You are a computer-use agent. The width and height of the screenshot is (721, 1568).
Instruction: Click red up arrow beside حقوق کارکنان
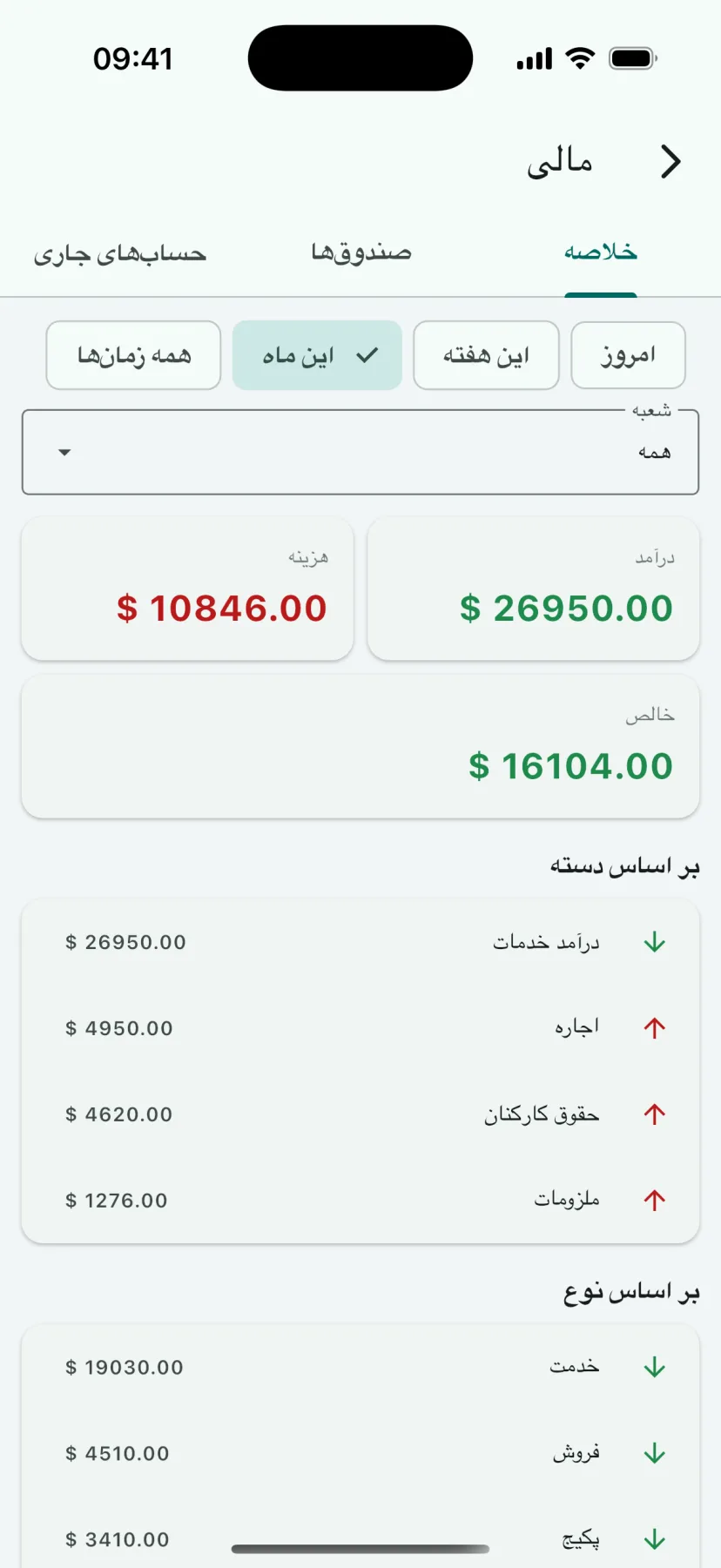(655, 1114)
